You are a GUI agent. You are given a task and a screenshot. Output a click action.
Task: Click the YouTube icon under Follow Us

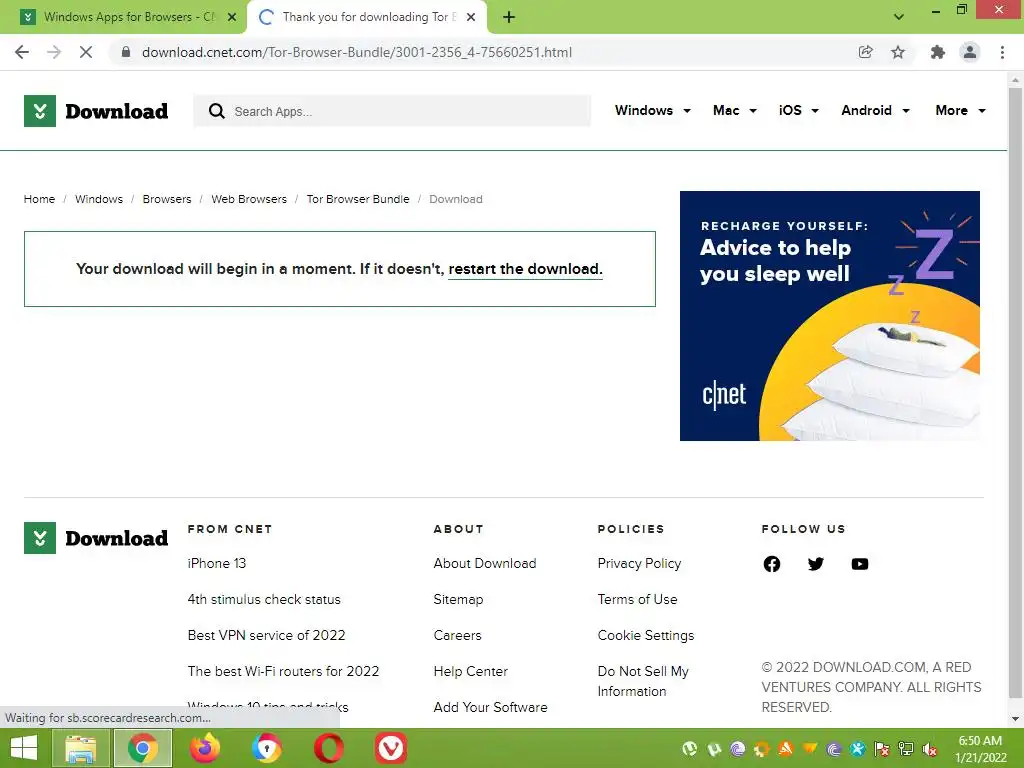(x=860, y=564)
